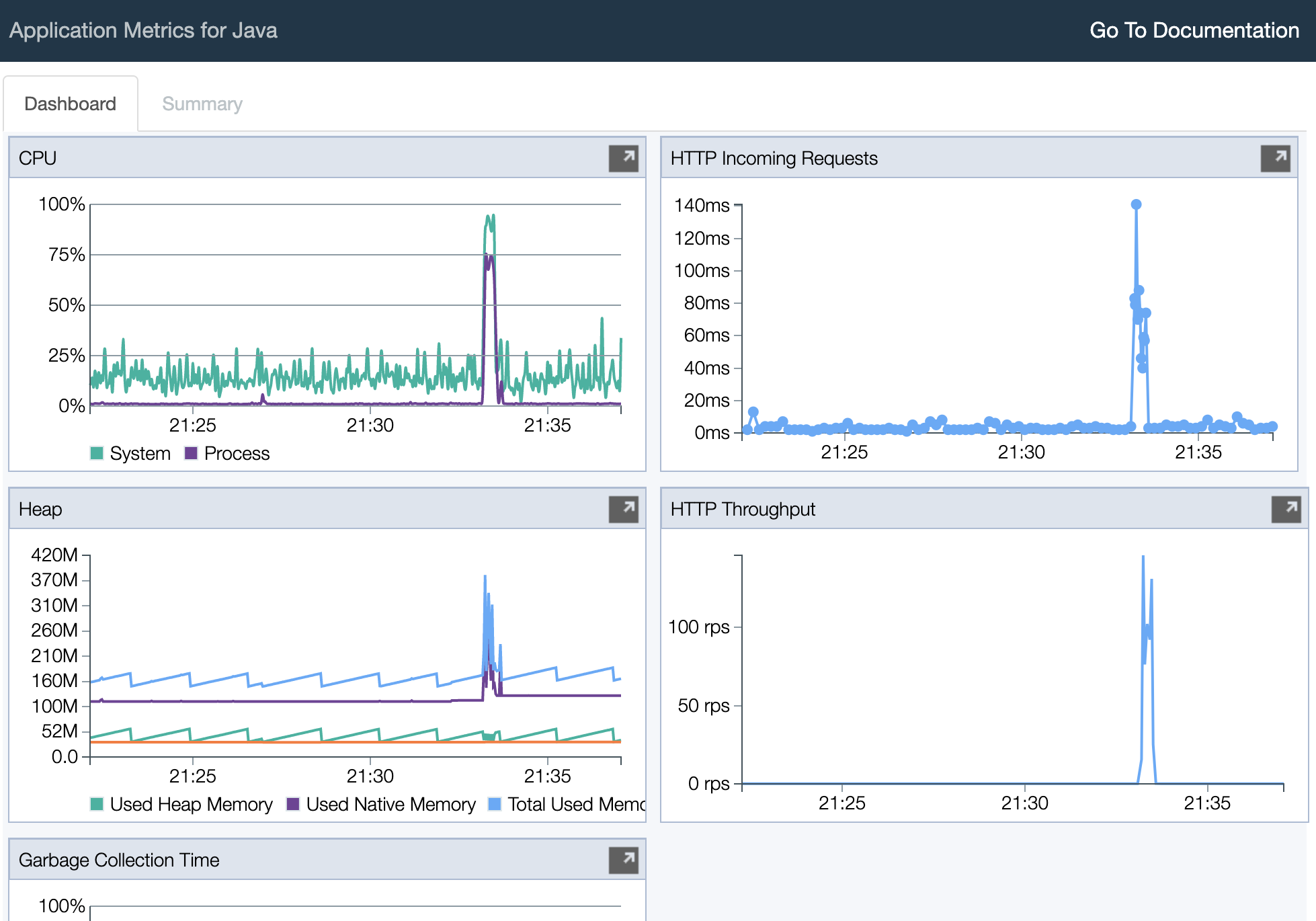The height and width of the screenshot is (921, 1316).
Task: Click Application Metrics for Java title
Action: 143,30
